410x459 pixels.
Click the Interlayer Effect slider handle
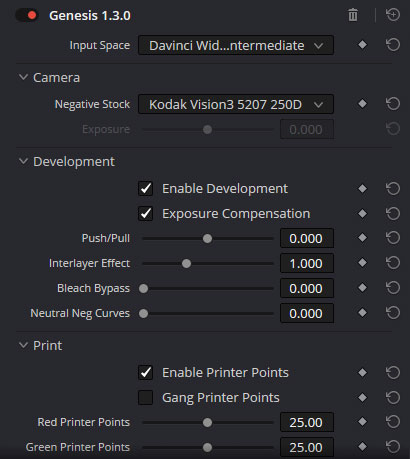(x=186, y=264)
